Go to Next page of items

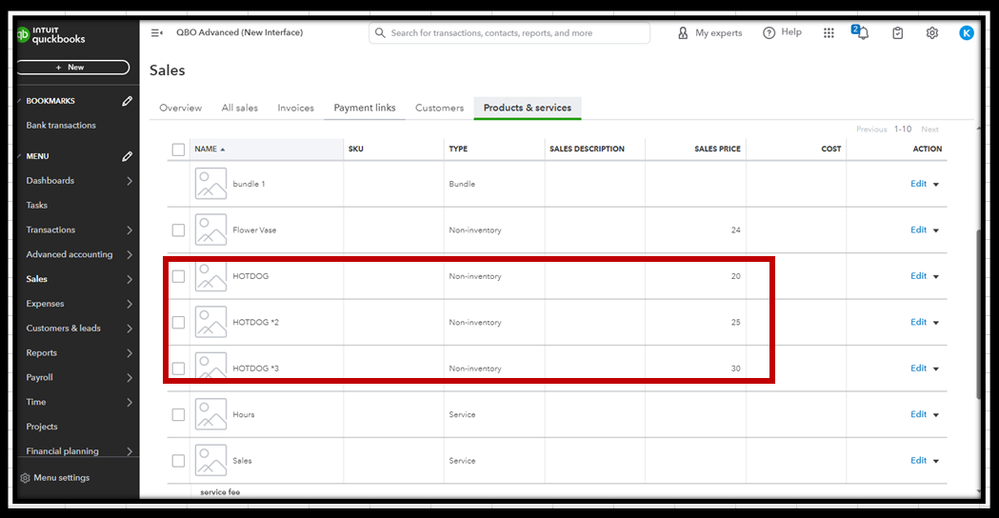930,129
